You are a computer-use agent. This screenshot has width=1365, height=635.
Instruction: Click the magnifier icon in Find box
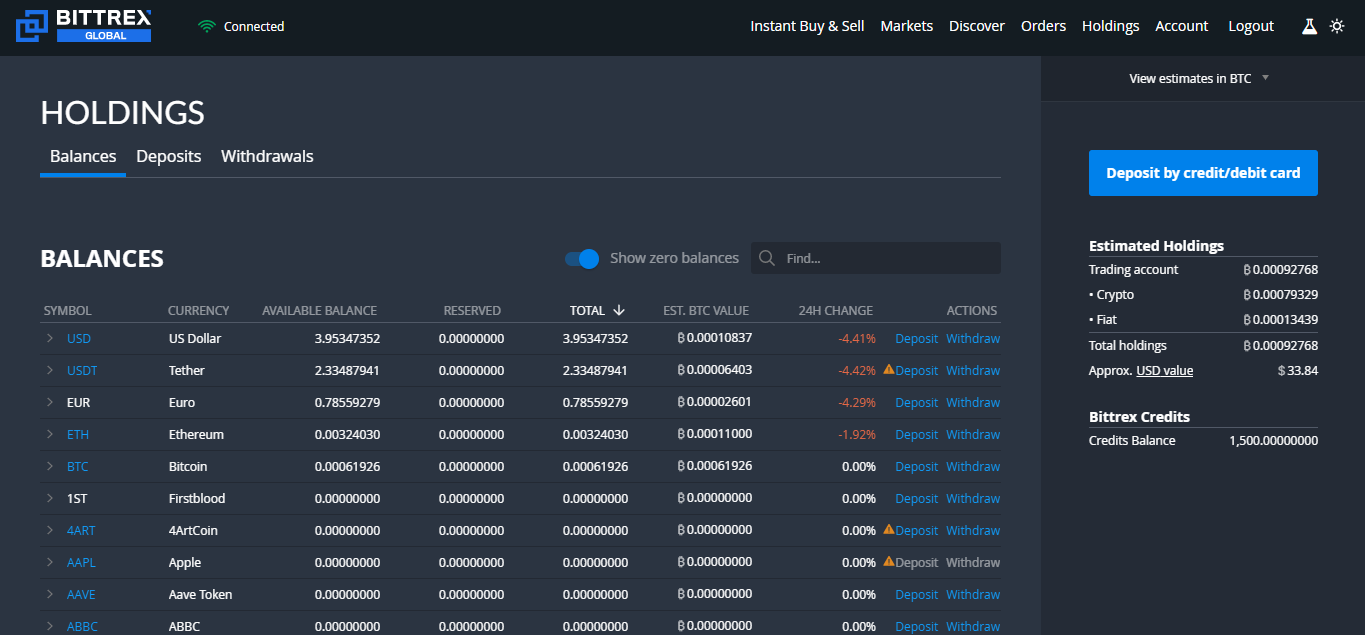pyautogui.click(x=767, y=258)
